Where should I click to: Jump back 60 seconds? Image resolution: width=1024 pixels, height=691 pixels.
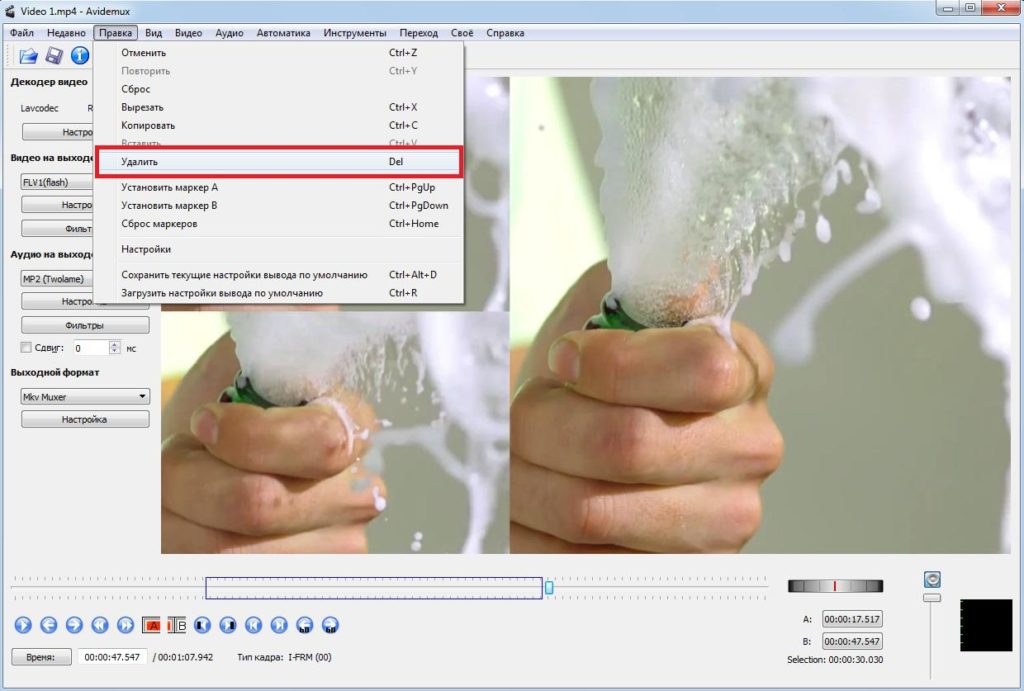[304, 625]
